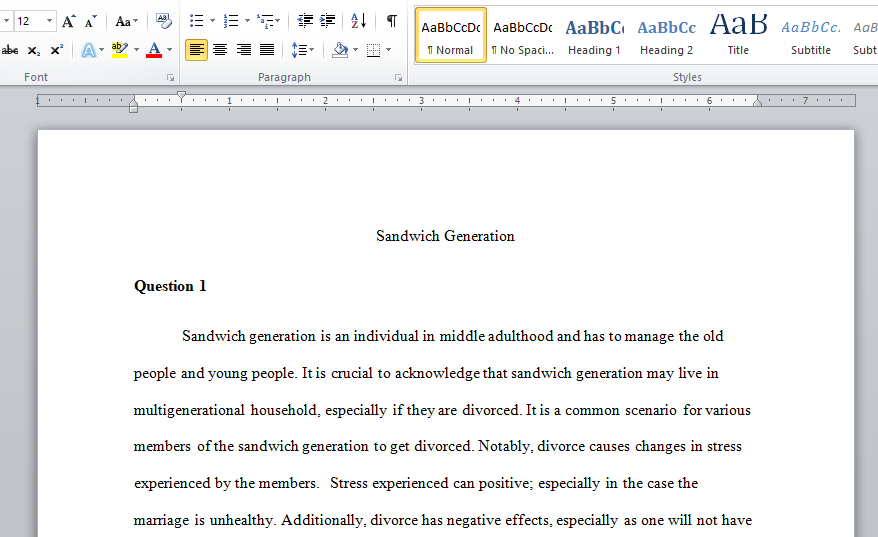Click the Increase Indent icon

click(327, 21)
